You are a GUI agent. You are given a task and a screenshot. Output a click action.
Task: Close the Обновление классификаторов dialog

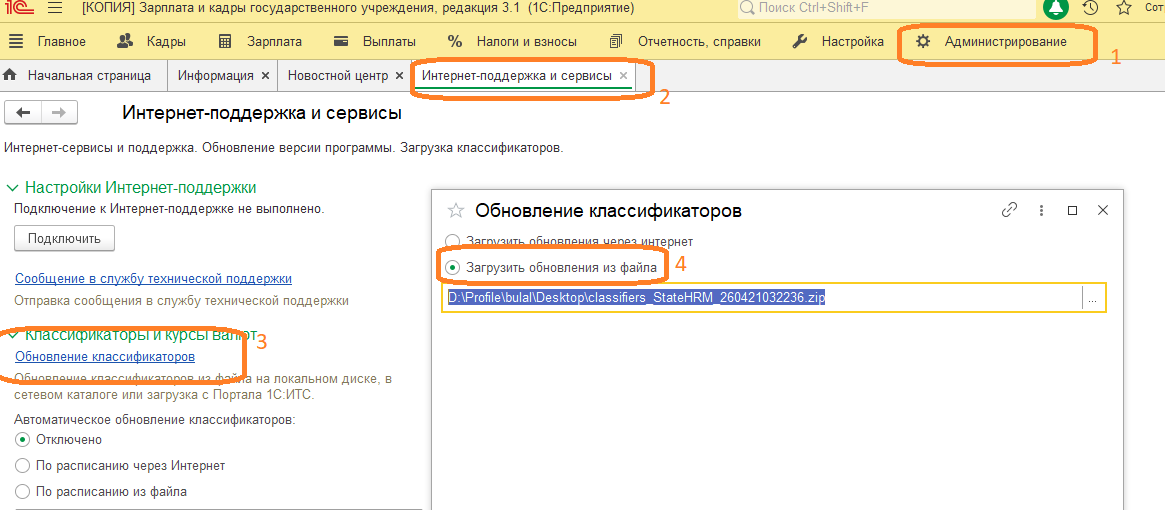1103,210
